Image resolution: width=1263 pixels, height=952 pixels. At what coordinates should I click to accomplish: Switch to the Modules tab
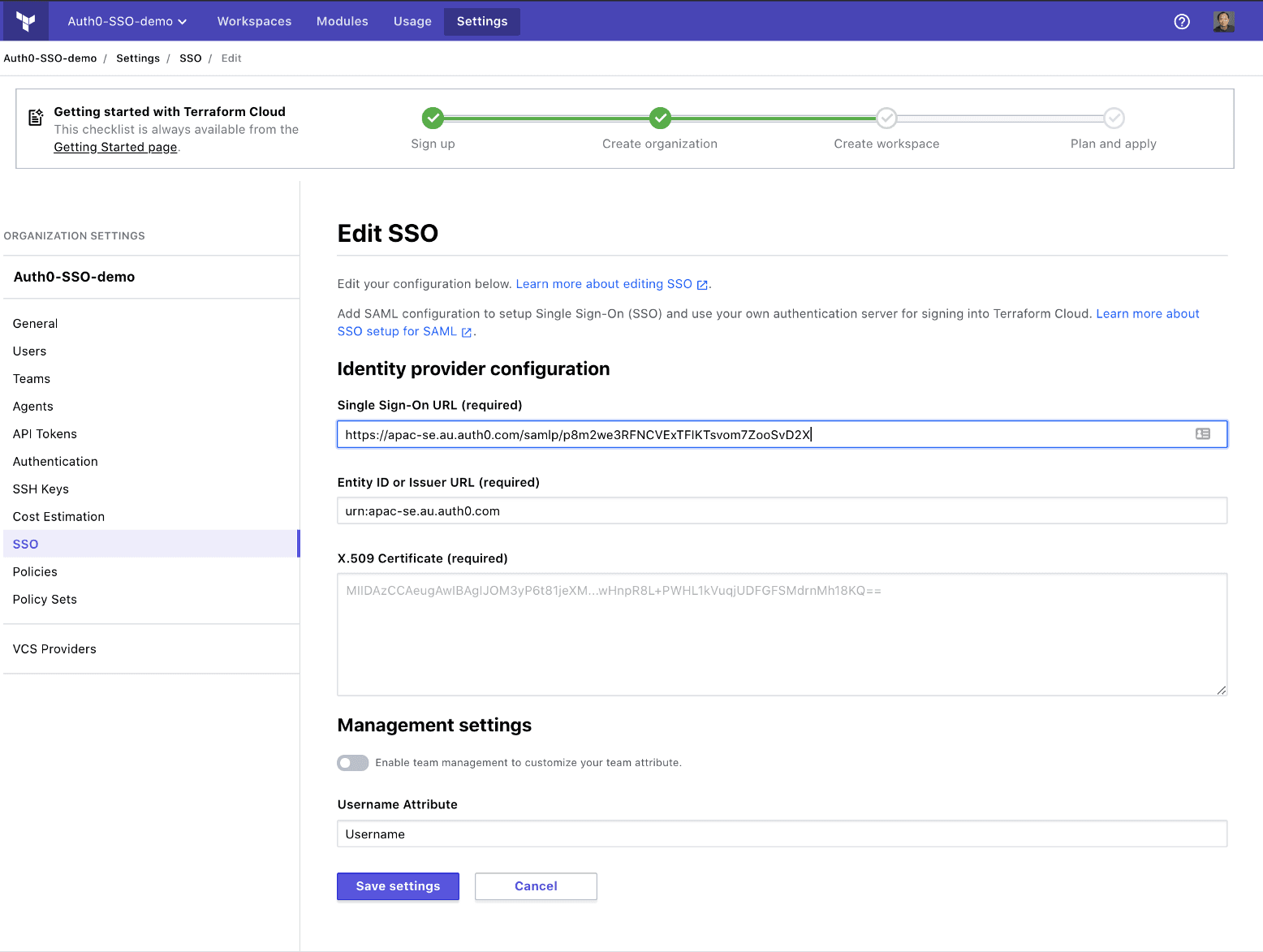click(342, 22)
